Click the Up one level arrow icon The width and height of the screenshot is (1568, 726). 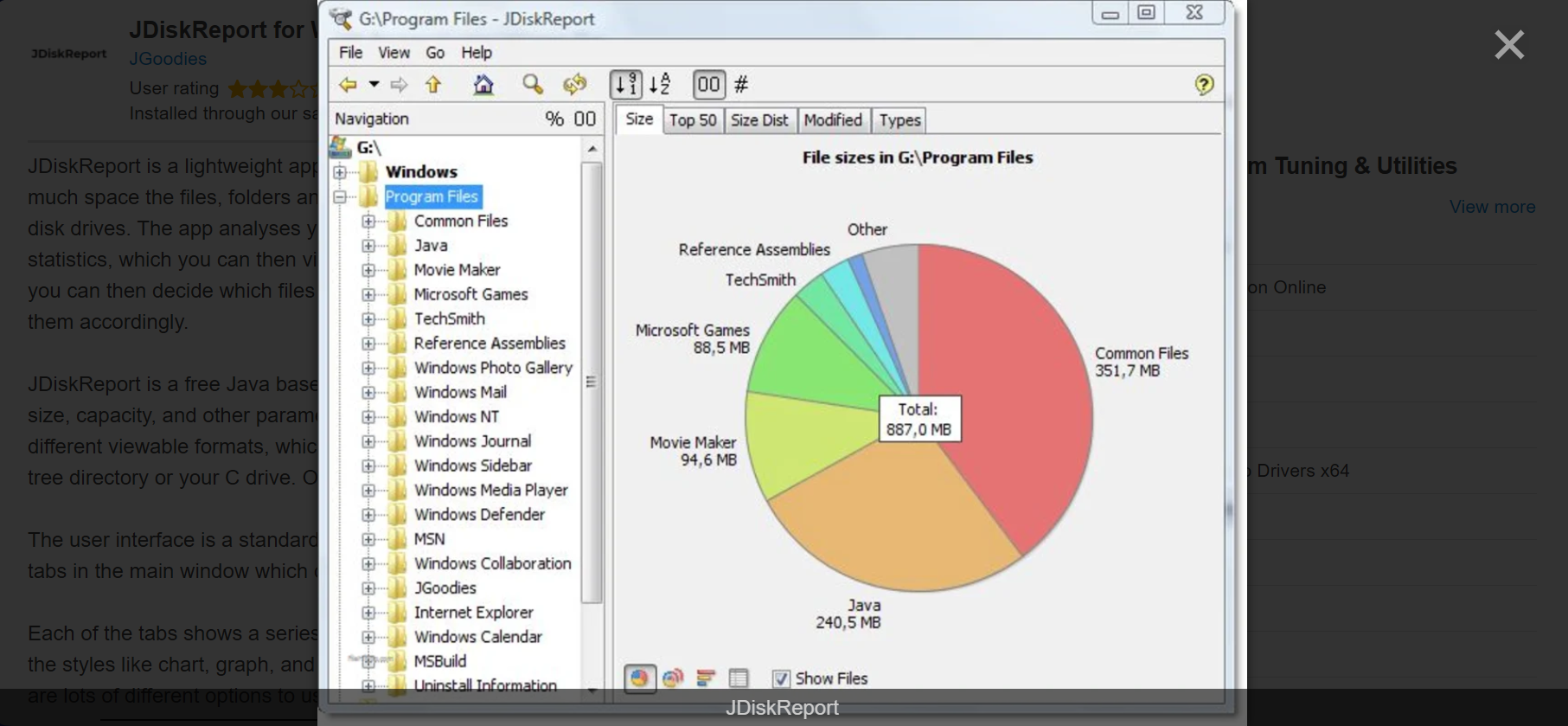[433, 85]
